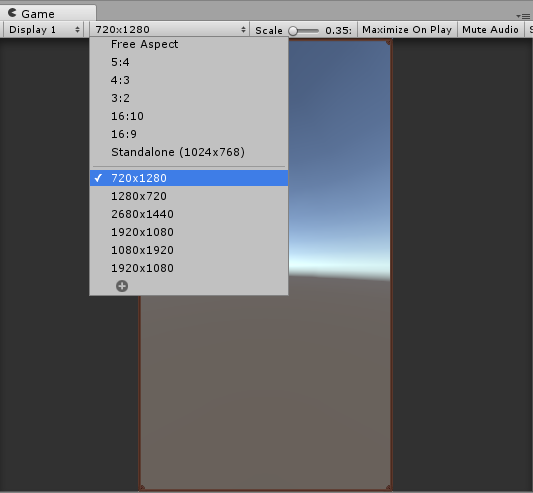Toggle Maximize On Play
533x493 pixels.
407,30
